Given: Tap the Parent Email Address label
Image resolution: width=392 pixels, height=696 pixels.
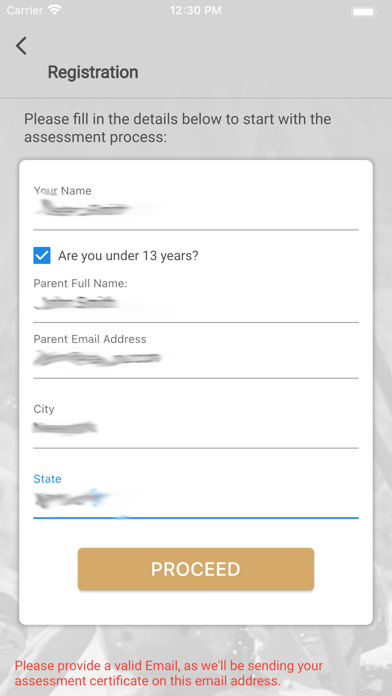Looking at the screenshot, I should tap(90, 339).
